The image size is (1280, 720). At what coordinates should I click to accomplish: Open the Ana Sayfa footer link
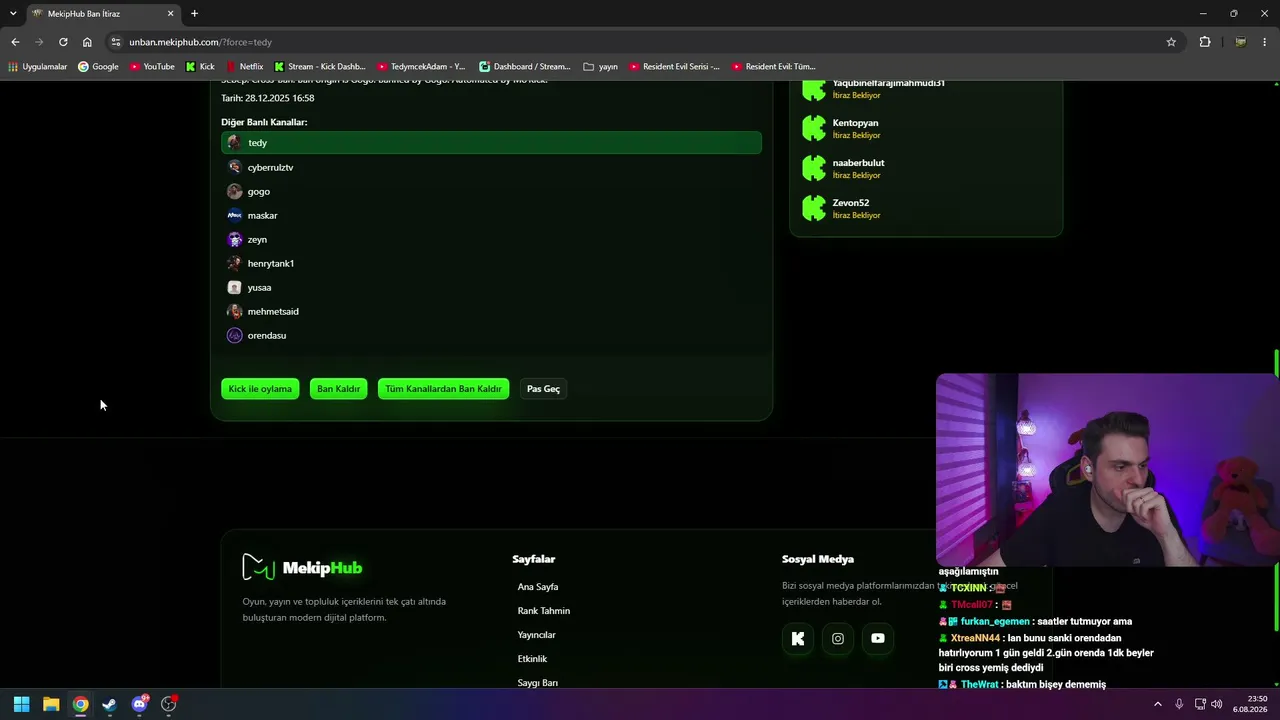[x=538, y=587]
